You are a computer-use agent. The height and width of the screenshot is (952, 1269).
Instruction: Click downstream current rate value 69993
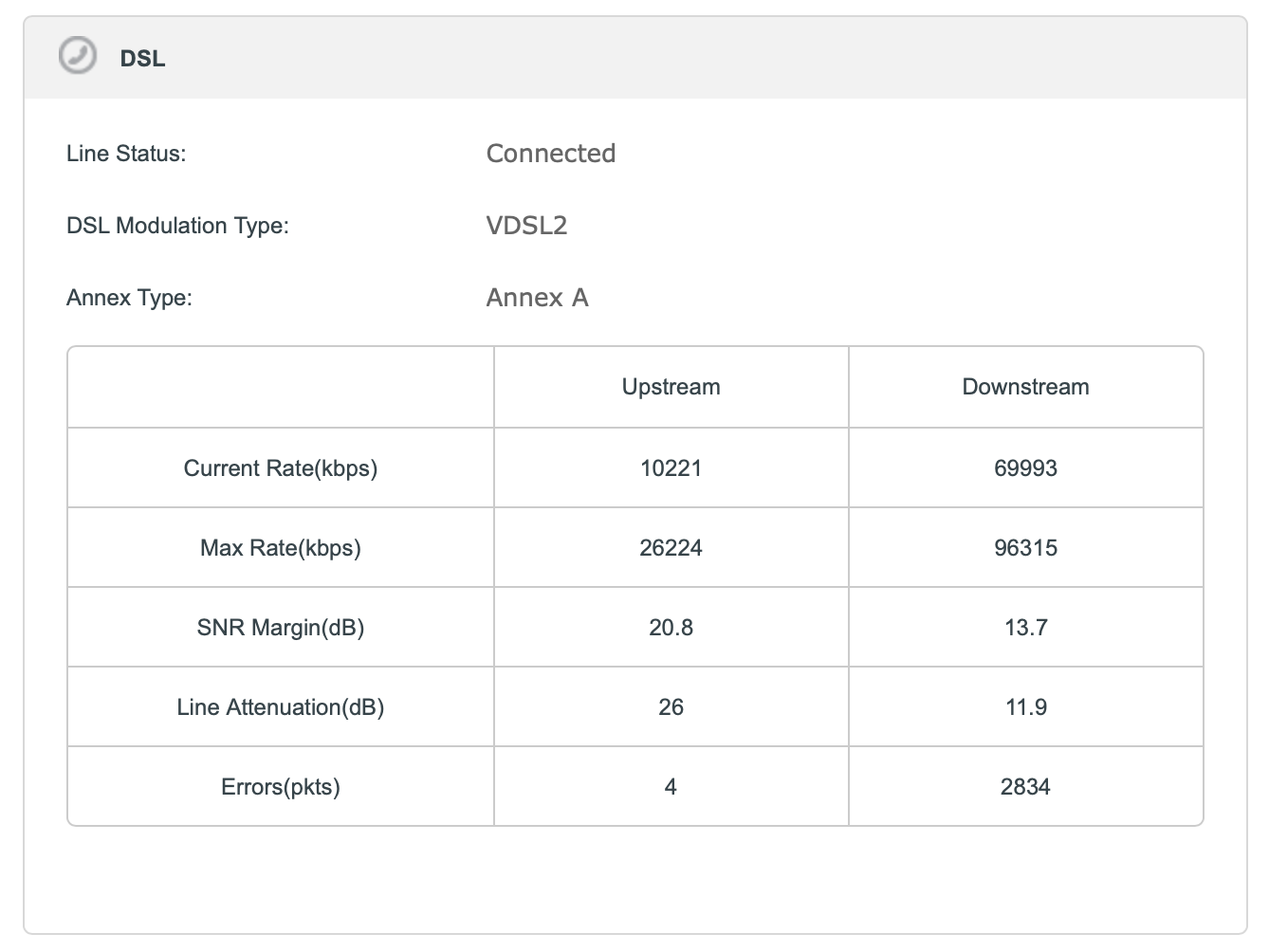(1025, 468)
